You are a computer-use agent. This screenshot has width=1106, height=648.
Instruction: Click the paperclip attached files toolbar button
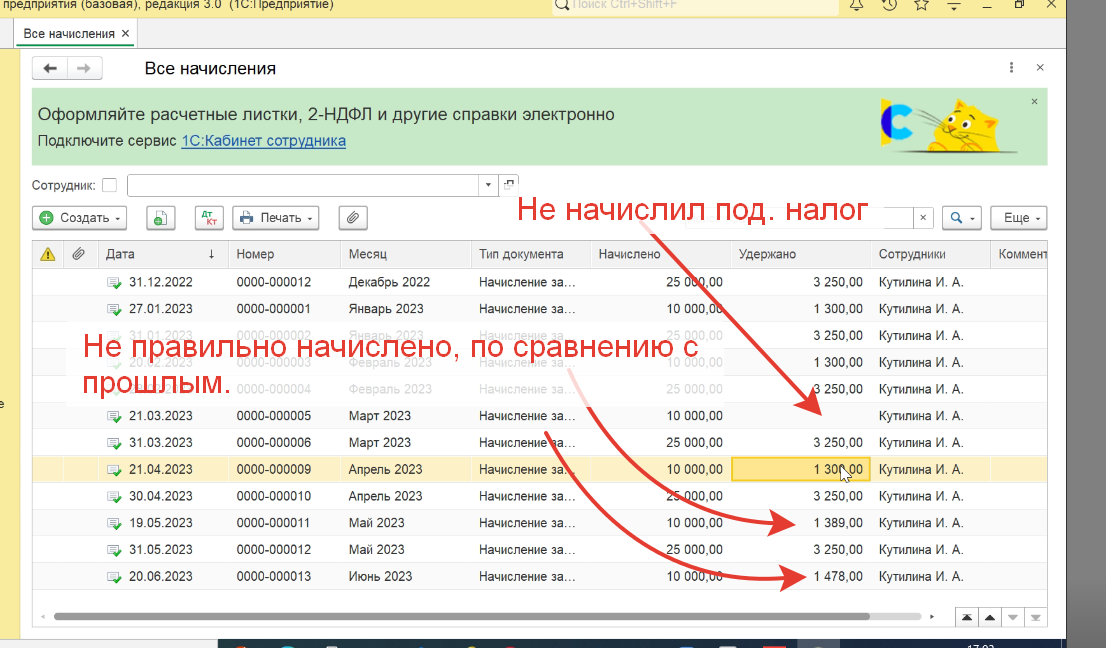coord(354,217)
